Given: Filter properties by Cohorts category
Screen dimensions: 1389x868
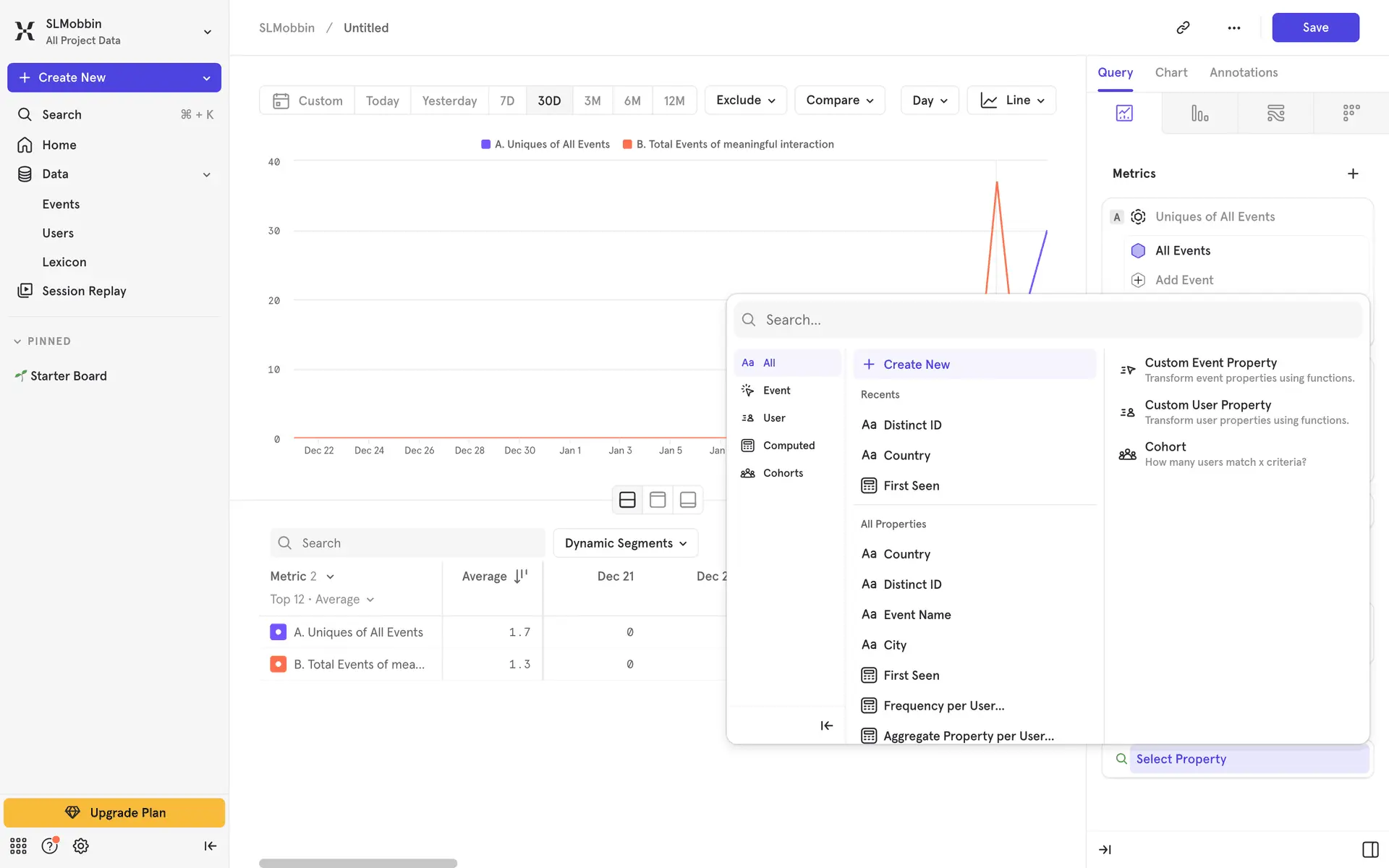Looking at the screenshot, I should (x=782, y=473).
